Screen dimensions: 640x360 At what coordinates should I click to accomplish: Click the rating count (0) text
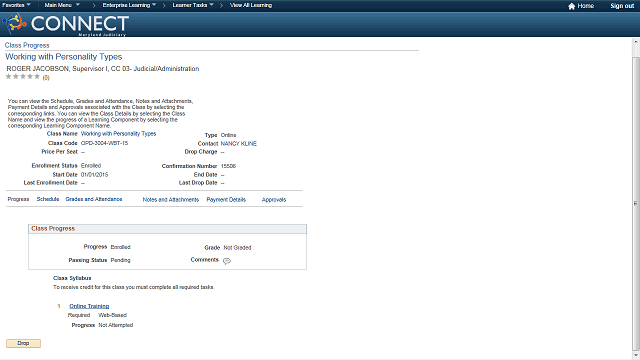[46, 78]
